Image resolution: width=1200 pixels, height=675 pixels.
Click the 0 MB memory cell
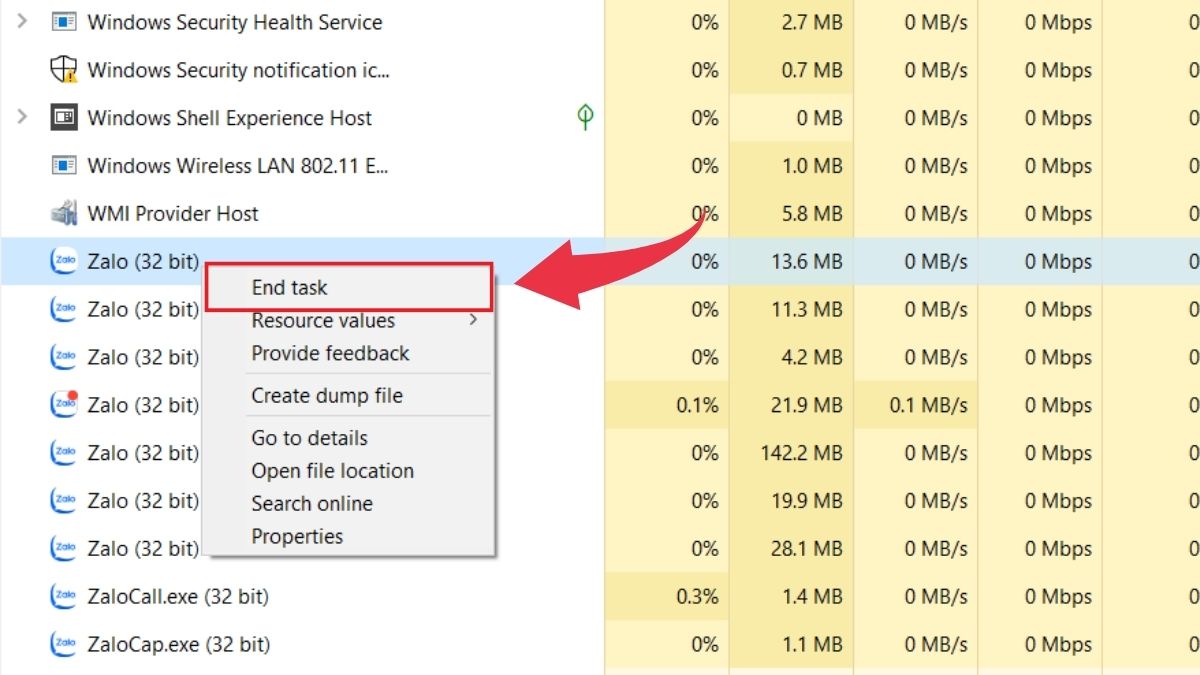tap(791, 118)
